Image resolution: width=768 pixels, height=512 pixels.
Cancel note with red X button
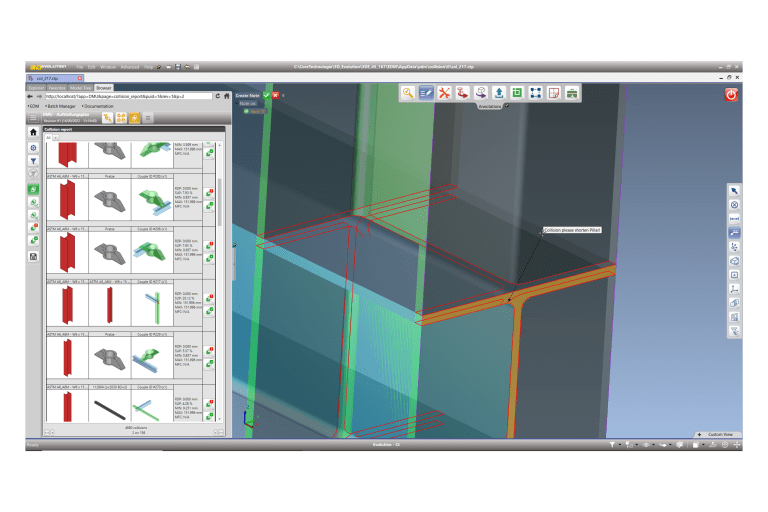coord(275,96)
